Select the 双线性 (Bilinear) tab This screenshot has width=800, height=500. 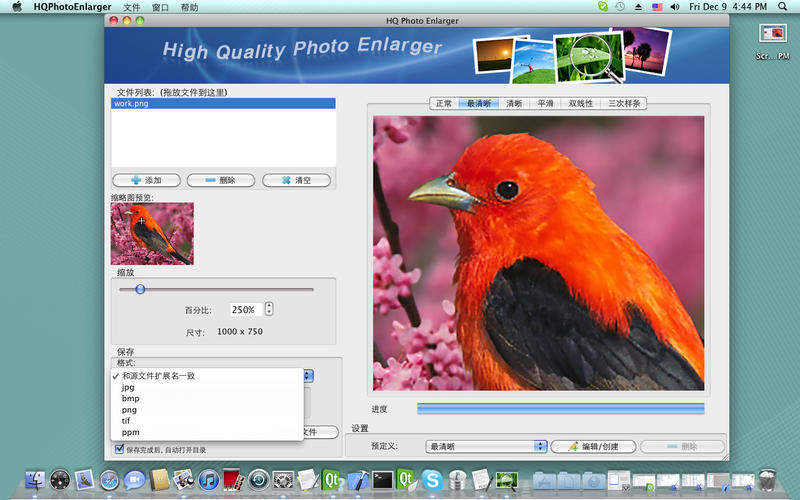[x=581, y=103]
